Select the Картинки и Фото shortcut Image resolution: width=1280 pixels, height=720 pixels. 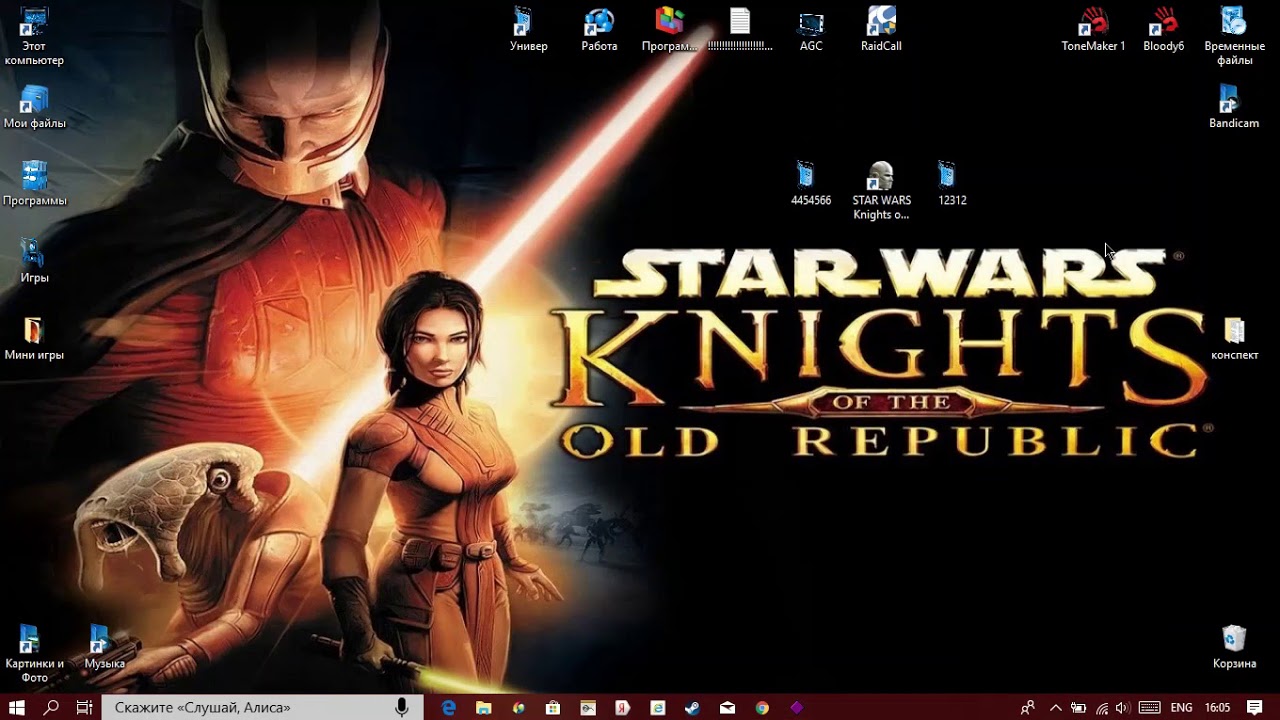point(34,654)
